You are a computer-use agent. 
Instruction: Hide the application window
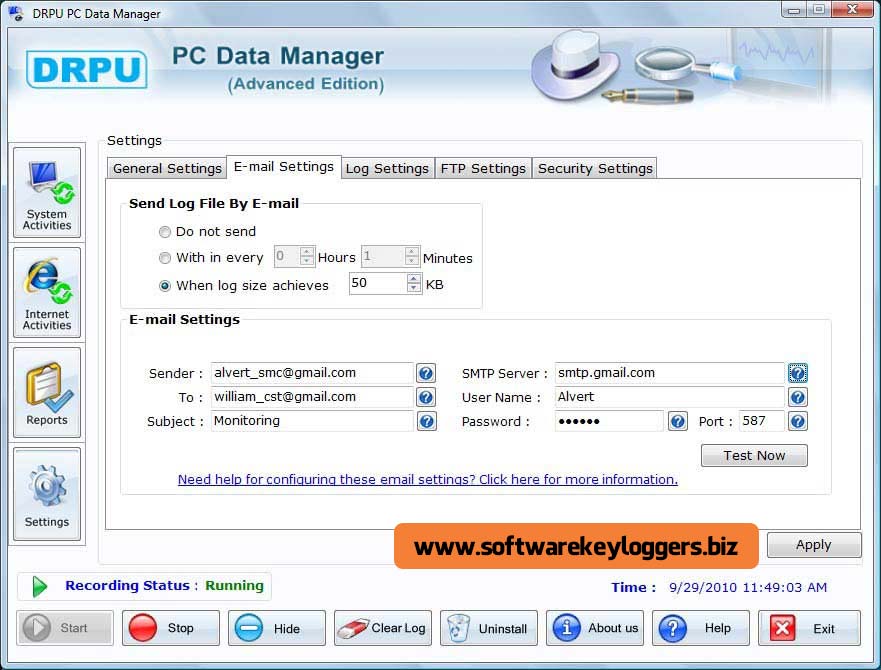277,628
